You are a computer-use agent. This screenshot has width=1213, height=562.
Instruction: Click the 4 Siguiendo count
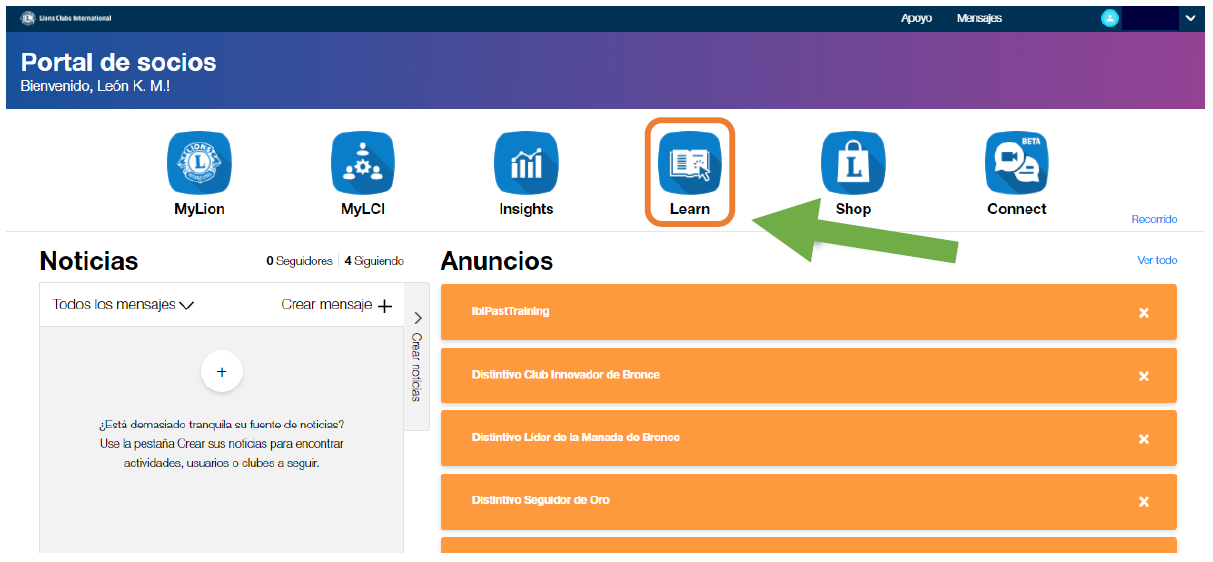374,261
